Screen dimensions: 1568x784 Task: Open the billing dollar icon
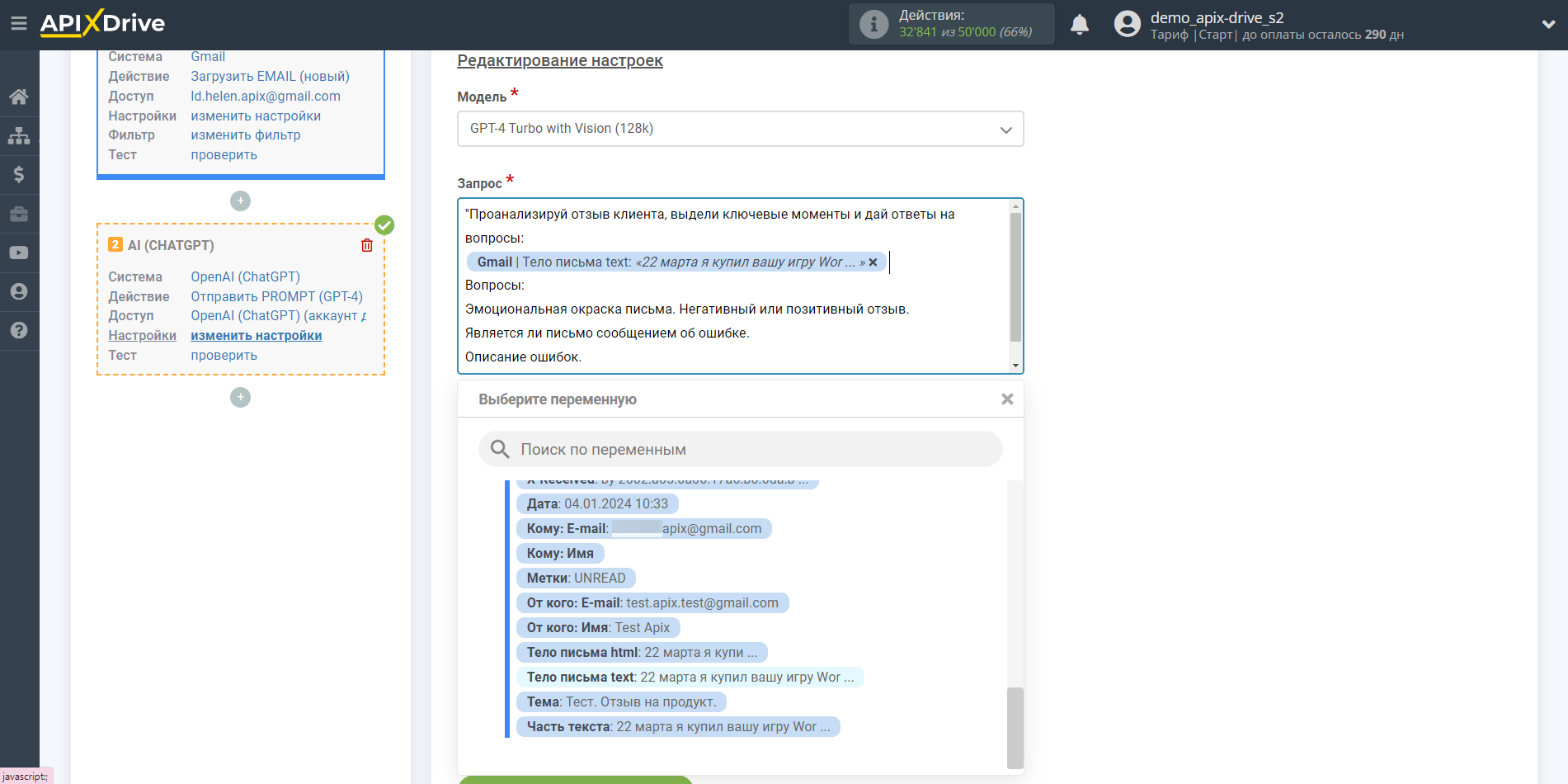(x=19, y=174)
